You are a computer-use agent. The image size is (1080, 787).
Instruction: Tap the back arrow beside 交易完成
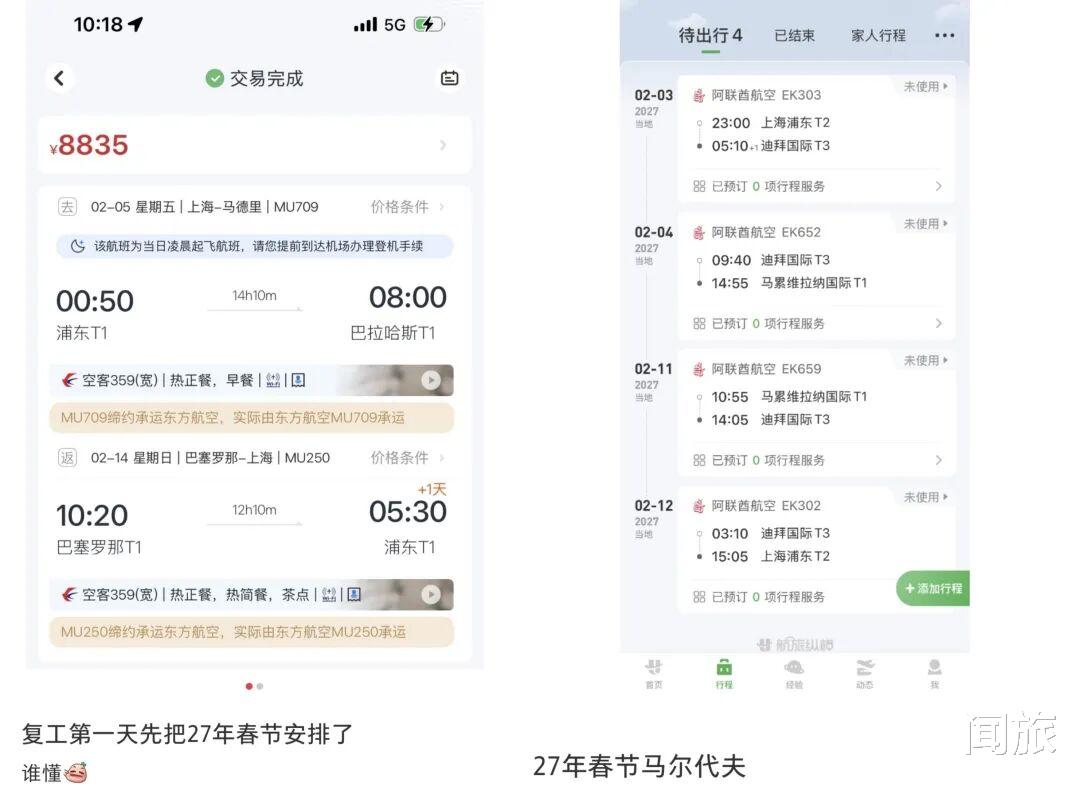click(60, 78)
